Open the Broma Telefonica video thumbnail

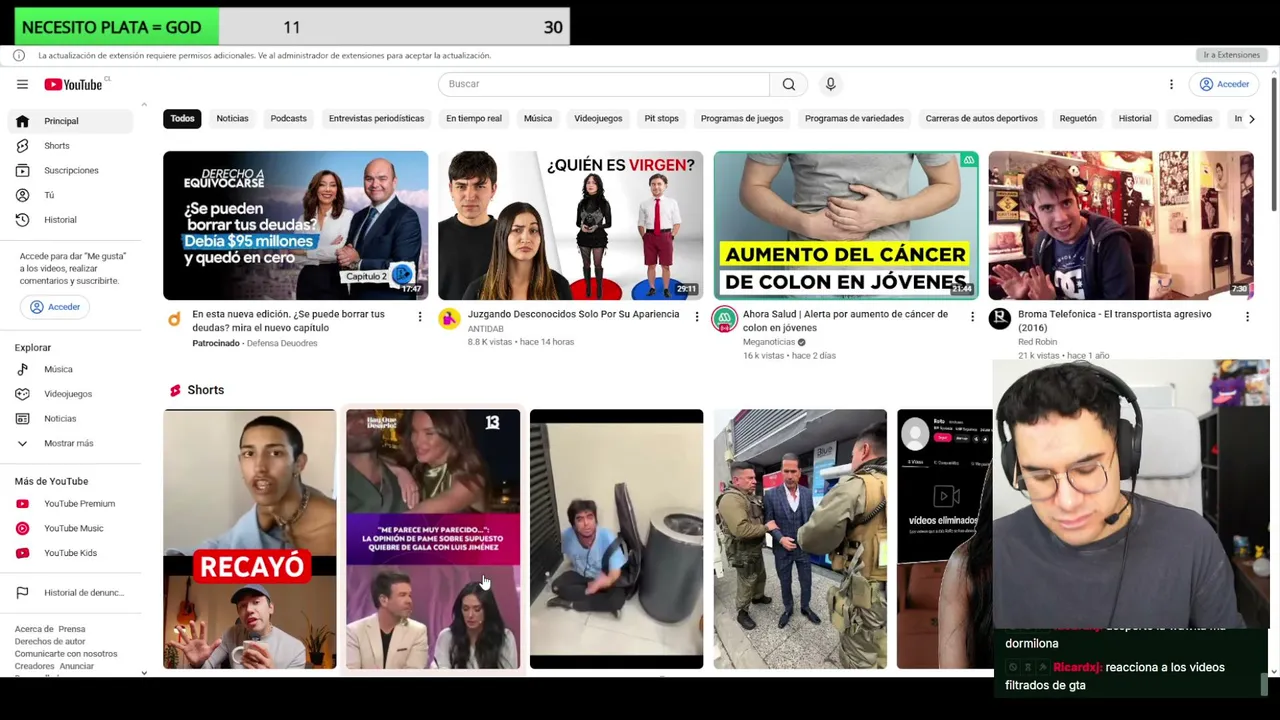tap(1121, 225)
